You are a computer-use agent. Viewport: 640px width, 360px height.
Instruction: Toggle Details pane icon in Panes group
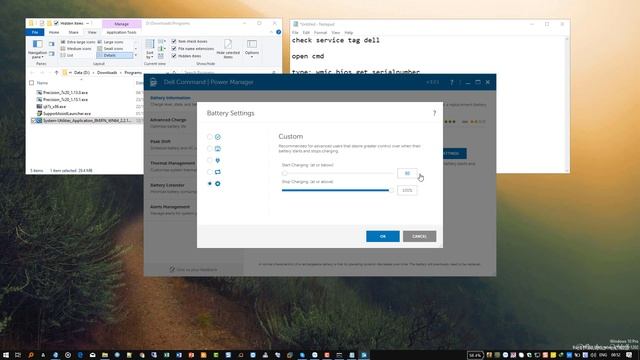coord(51,53)
